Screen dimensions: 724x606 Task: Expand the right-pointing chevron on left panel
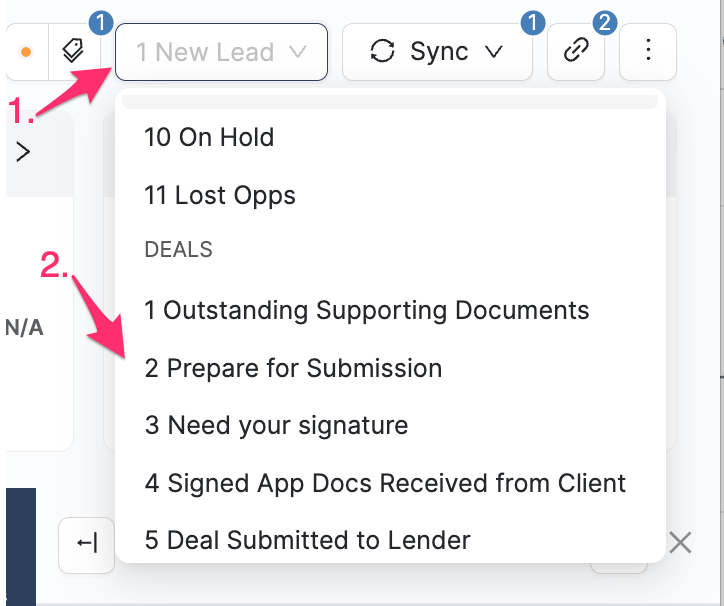[x=23, y=152]
